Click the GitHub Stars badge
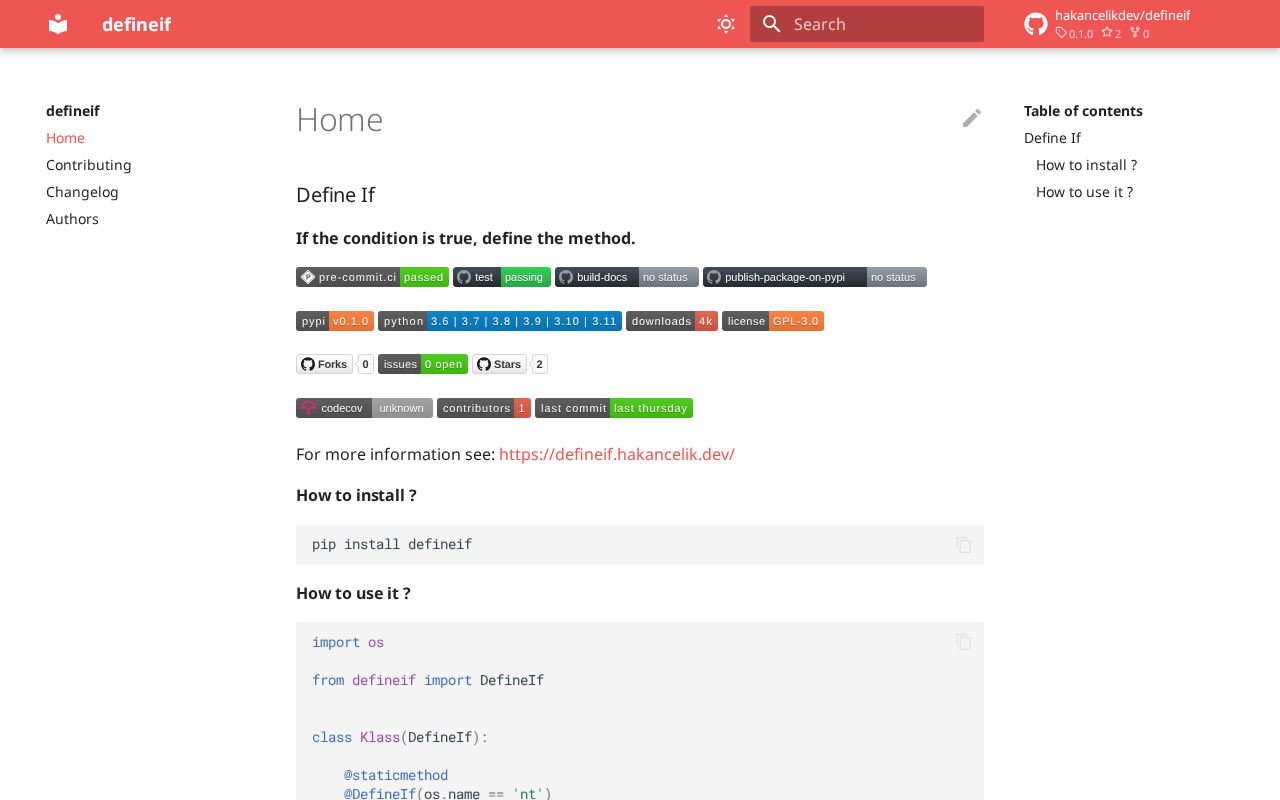This screenshot has width=1280, height=800. (499, 364)
